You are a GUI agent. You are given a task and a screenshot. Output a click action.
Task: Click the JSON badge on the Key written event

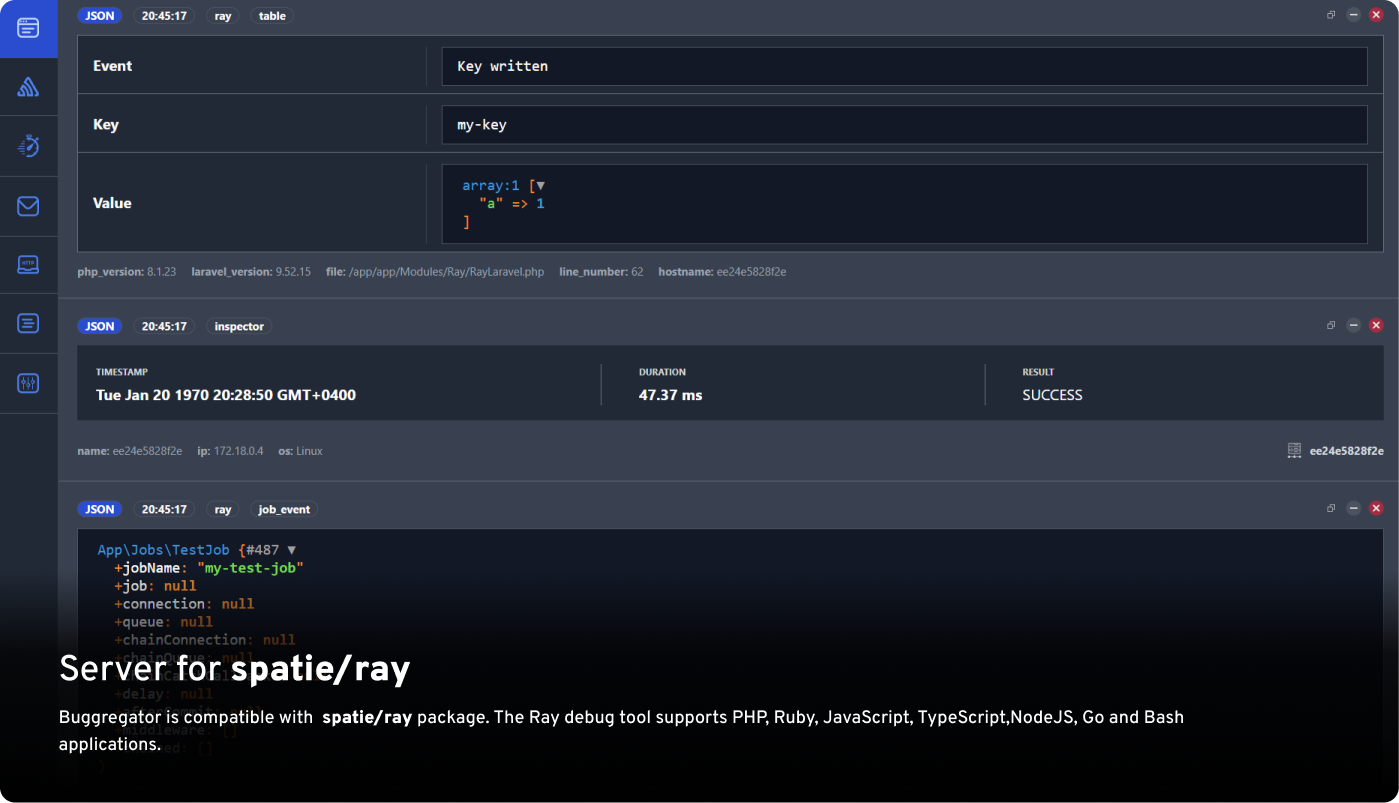point(99,15)
